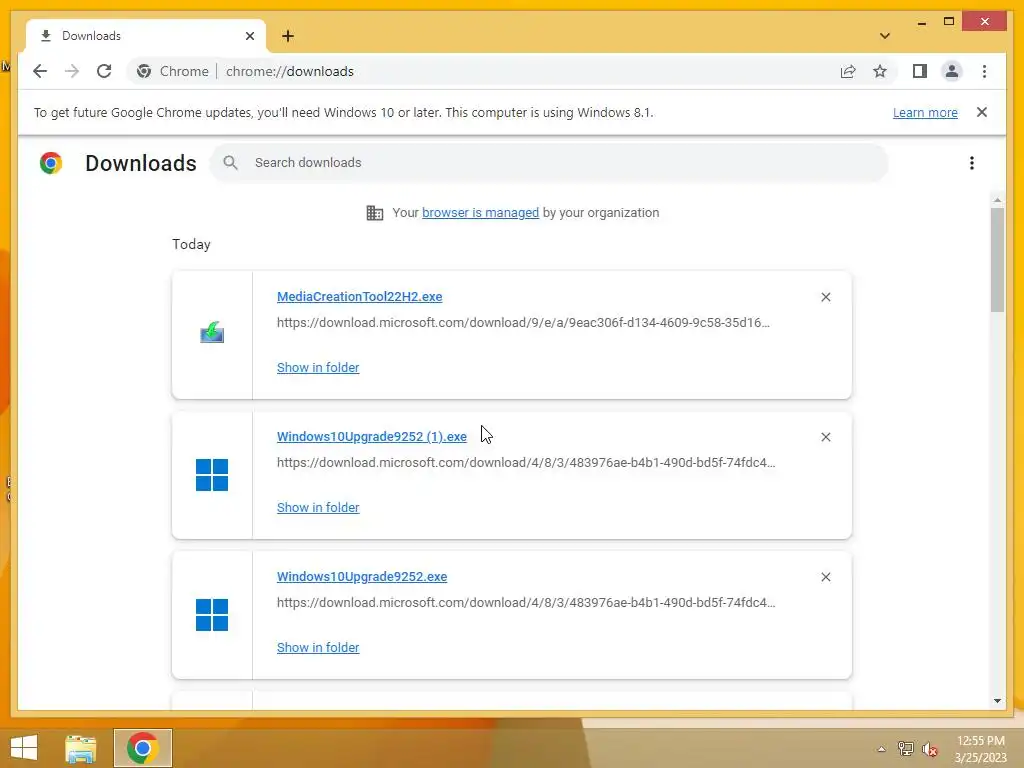Viewport: 1024px width, 768px height.
Task: Open a new tab with plus button
Action: (288, 36)
